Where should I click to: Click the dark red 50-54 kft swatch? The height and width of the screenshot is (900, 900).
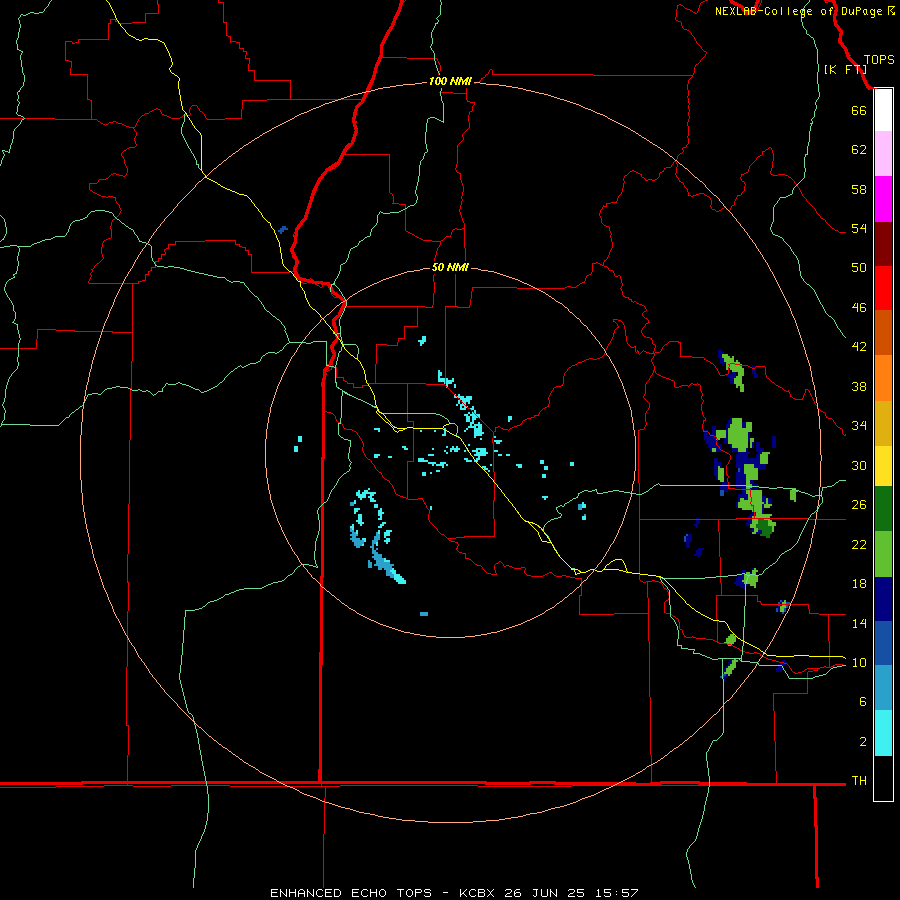click(883, 244)
